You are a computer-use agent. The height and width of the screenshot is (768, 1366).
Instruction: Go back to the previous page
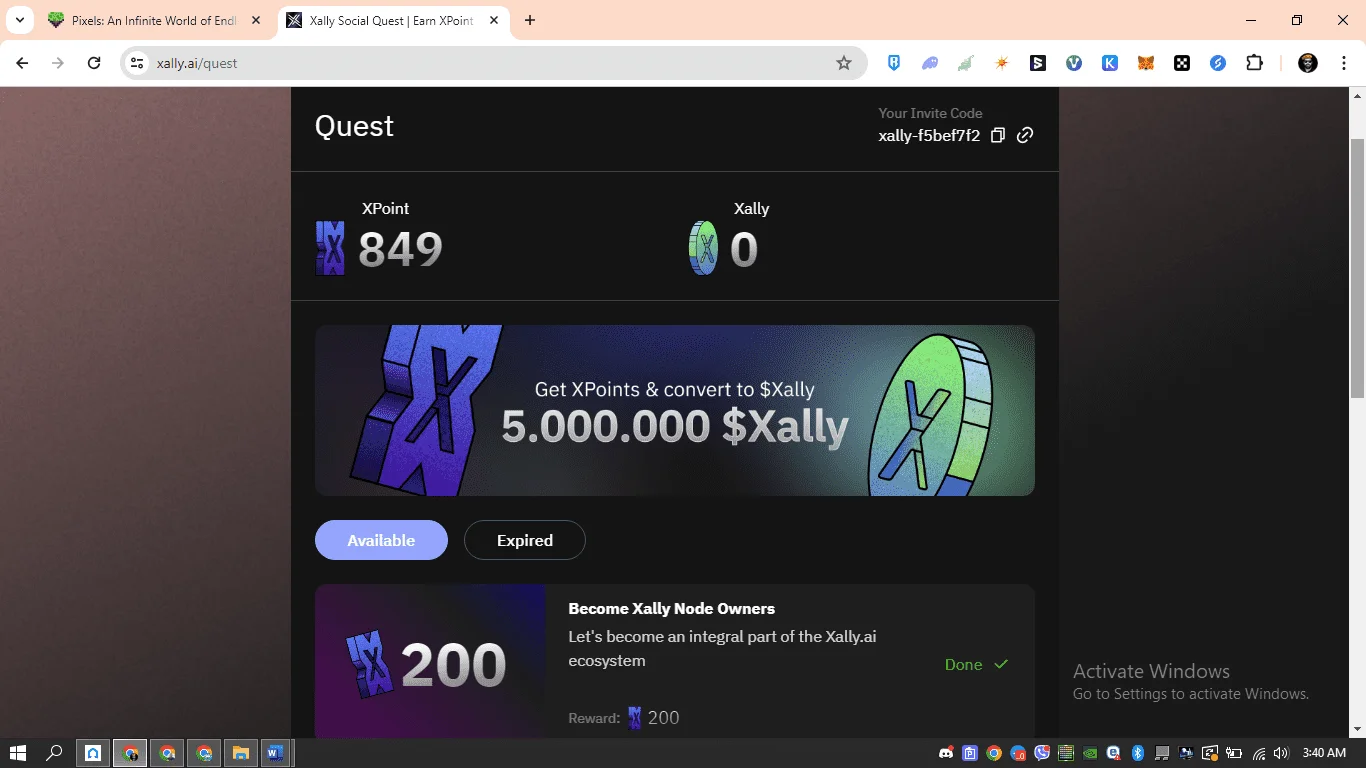pyautogui.click(x=22, y=63)
